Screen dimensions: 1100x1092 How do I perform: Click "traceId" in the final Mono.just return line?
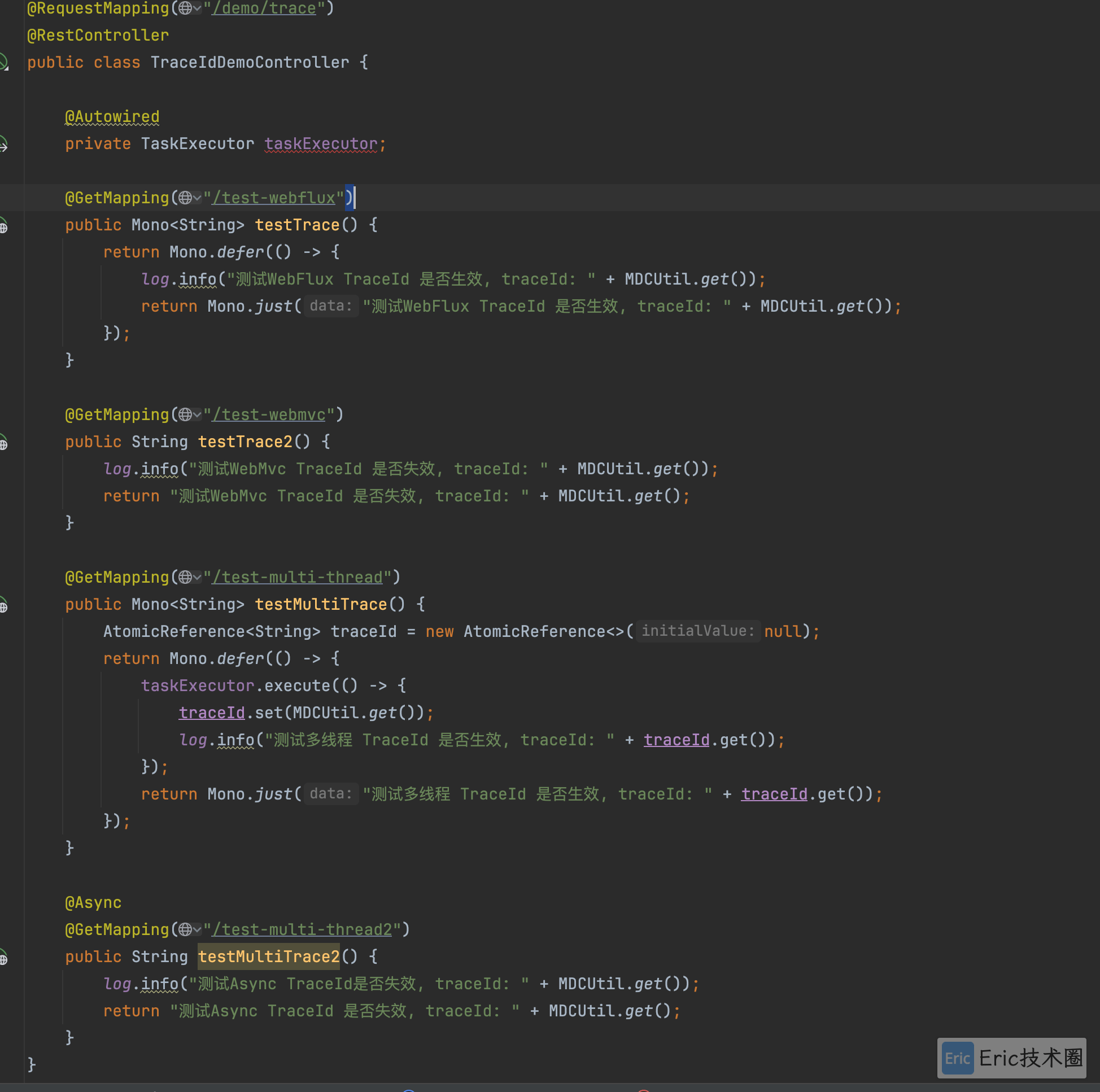[774, 794]
